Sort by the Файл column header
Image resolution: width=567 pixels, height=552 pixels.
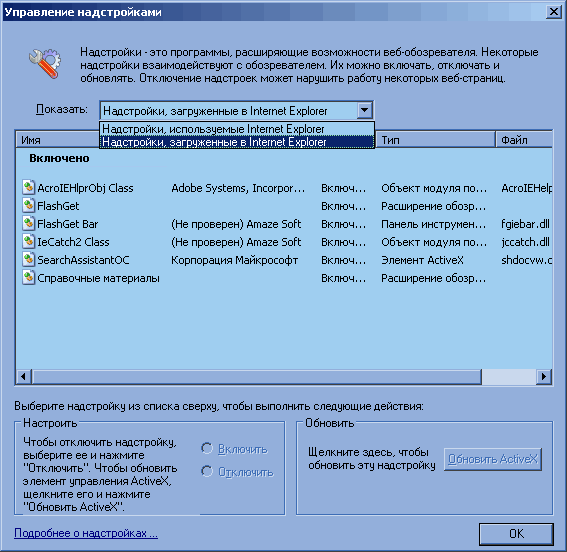pyautogui.click(x=524, y=140)
